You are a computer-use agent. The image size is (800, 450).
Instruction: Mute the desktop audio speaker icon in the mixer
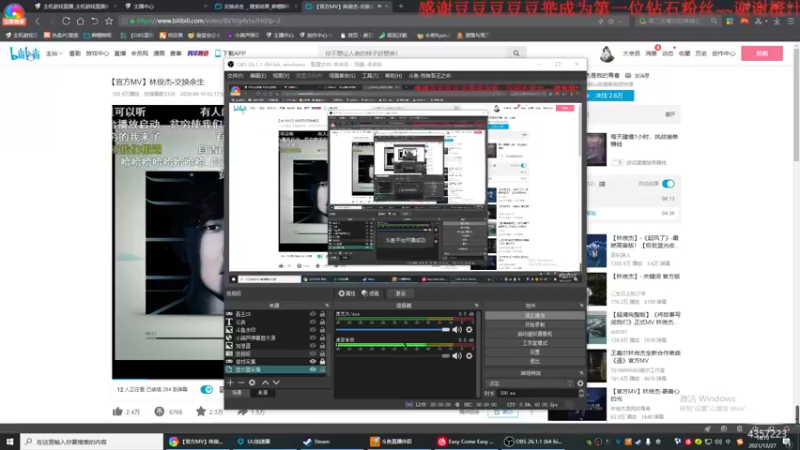coord(457,356)
